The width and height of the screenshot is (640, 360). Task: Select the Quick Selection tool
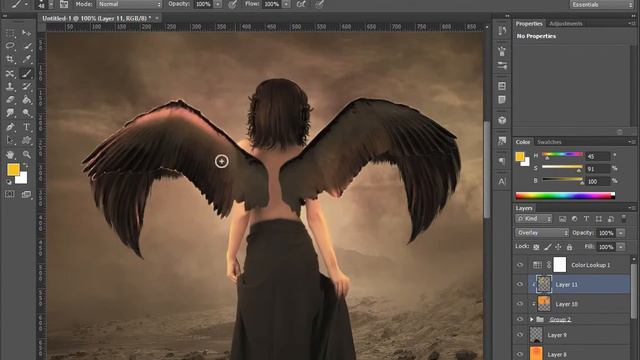point(27,46)
